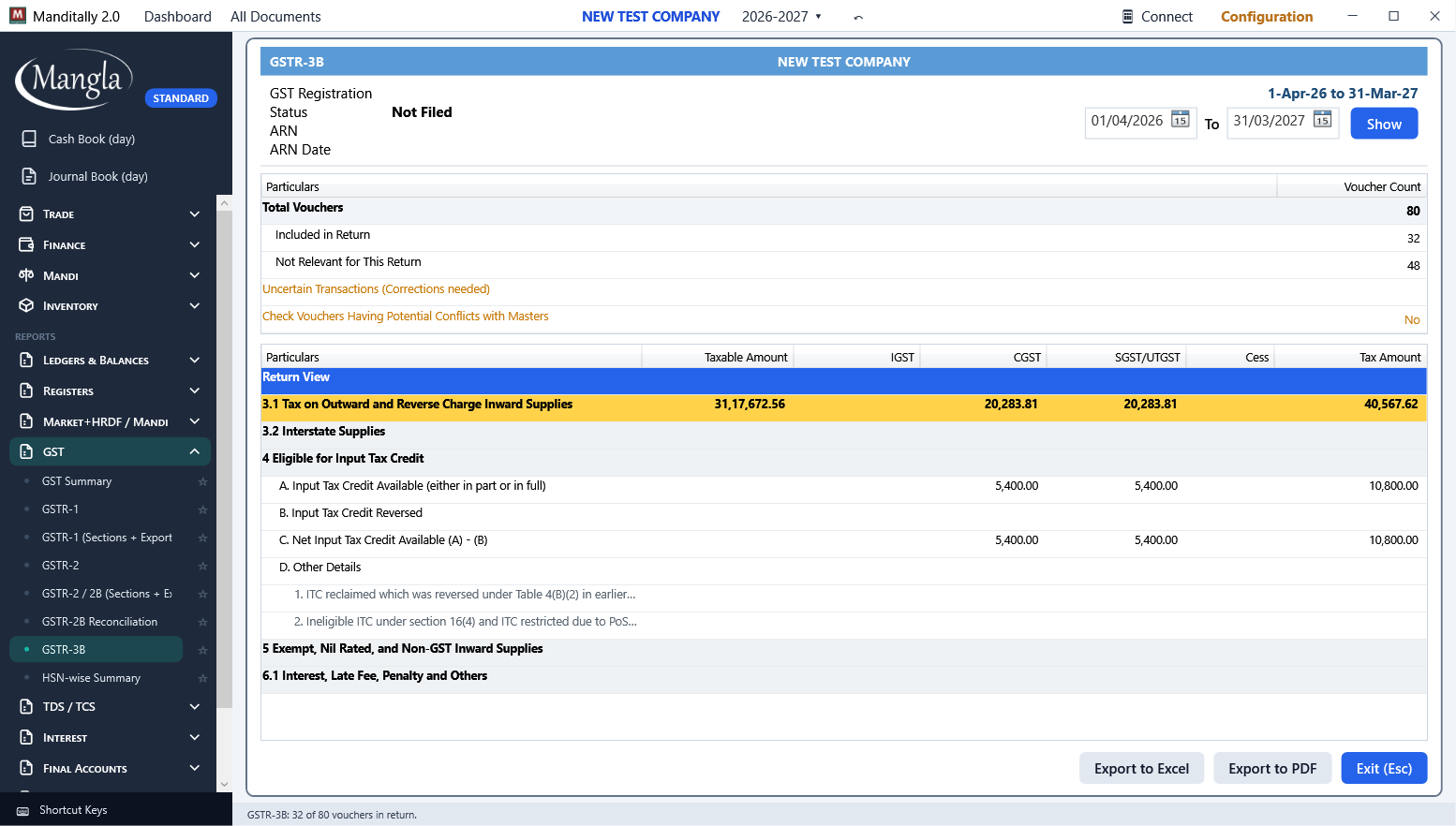The width and height of the screenshot is (1456, 826).
Task: Open calendar picker for the from date
Action: coord(1181,119)
